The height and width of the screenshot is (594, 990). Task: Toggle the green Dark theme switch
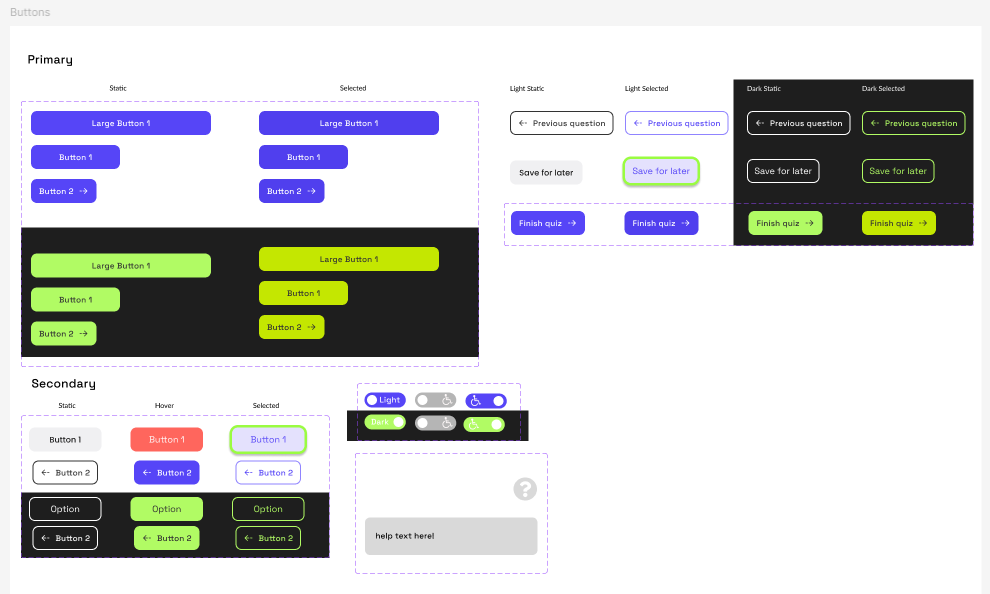click(384, 423)
